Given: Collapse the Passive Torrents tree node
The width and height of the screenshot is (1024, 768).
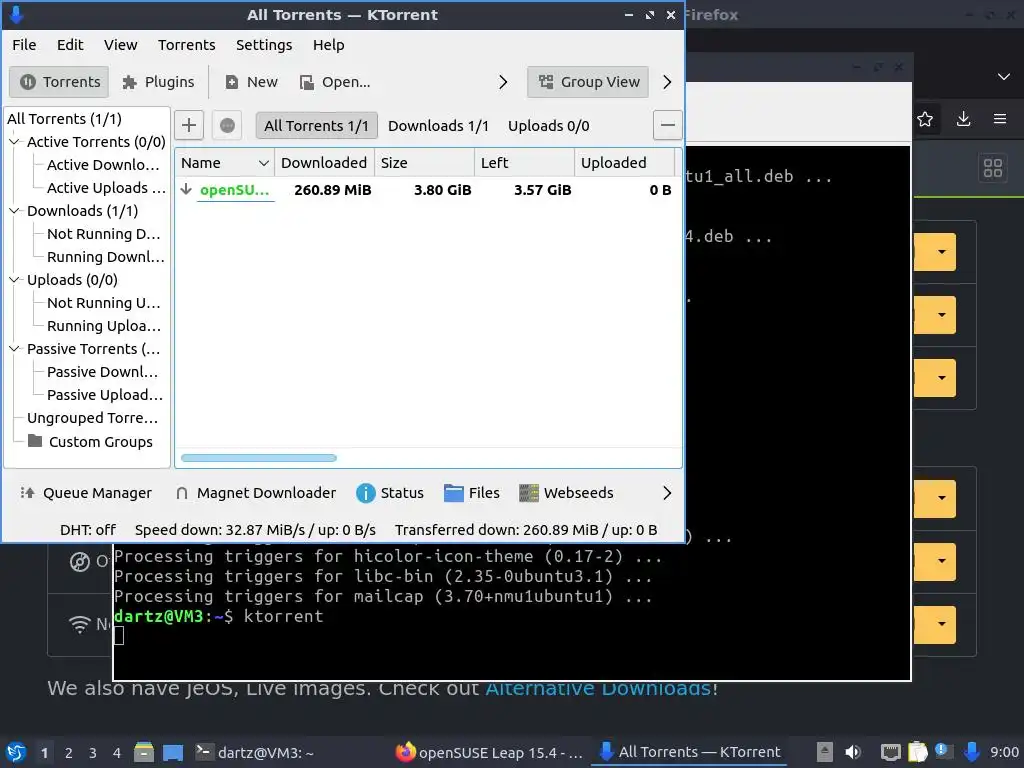Looking at the screenshot, I should pyautogui.click(x=14, y=349).
